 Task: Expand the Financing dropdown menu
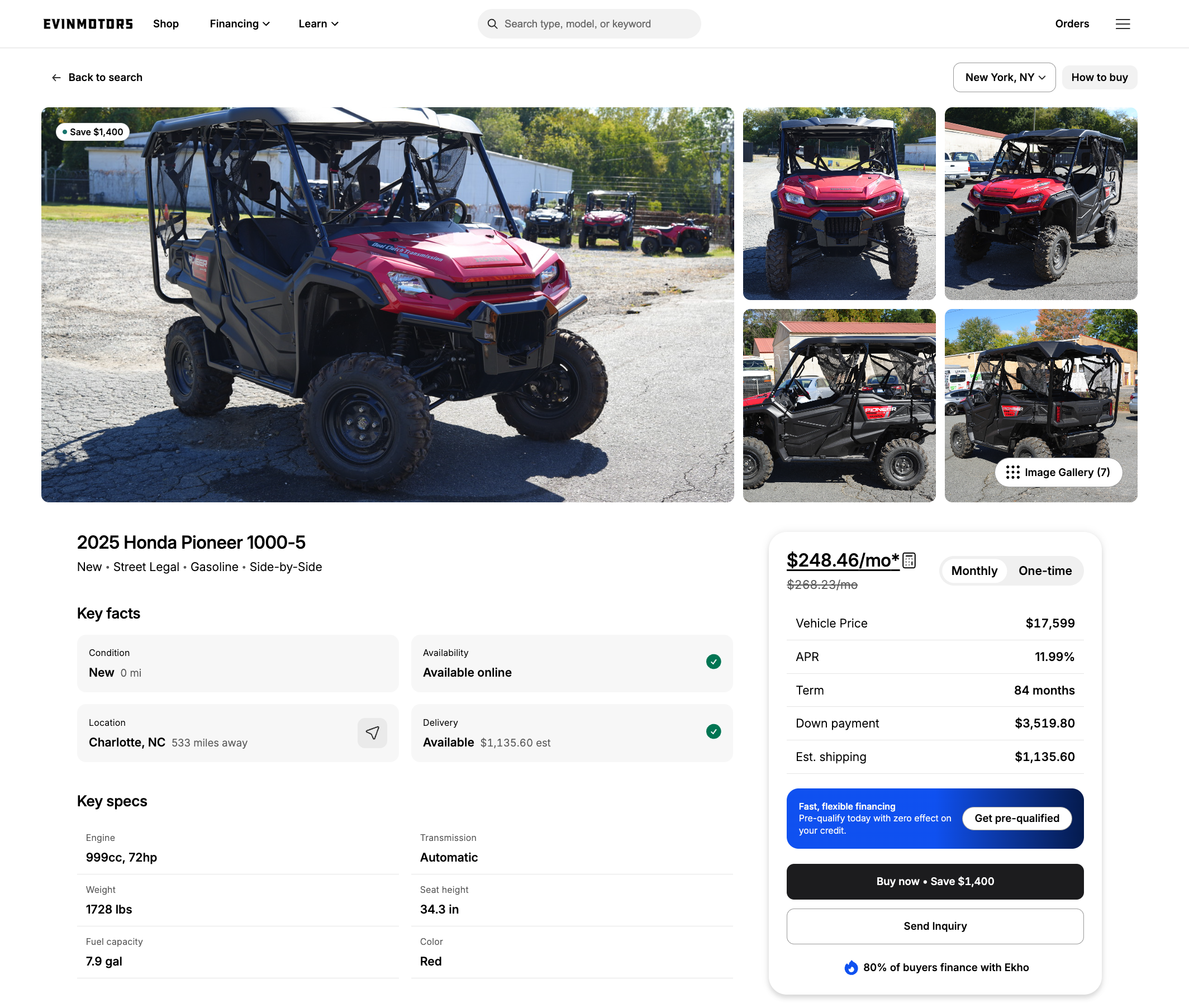(239, 23)
